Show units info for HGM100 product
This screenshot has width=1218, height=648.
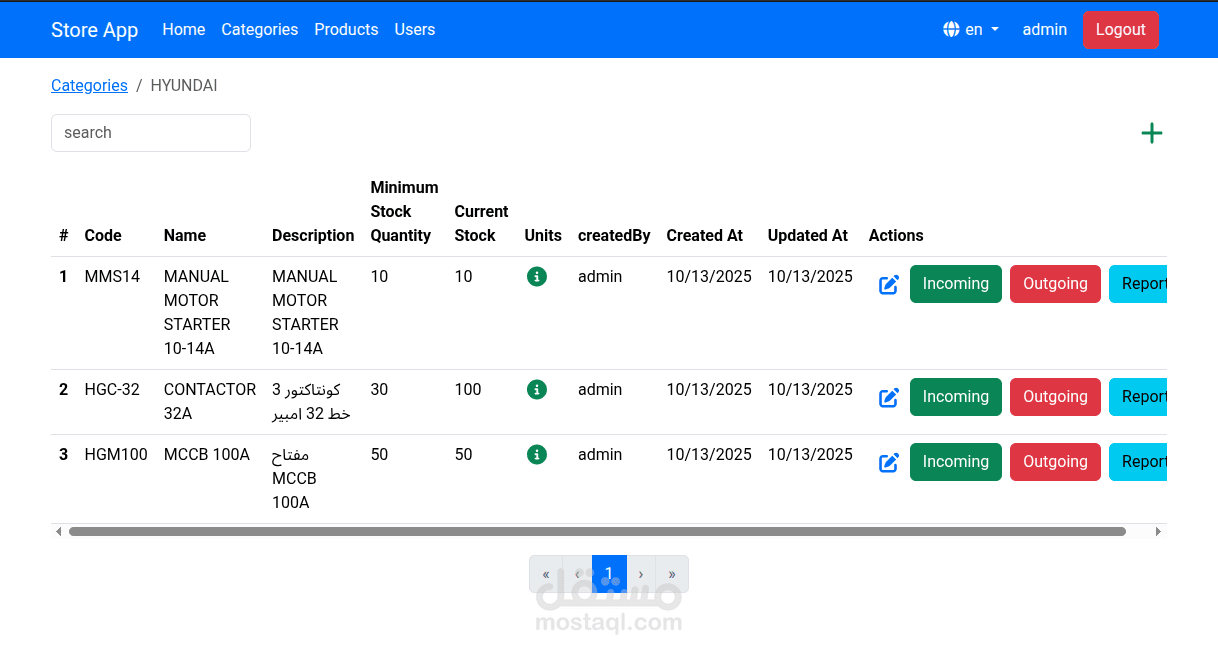tap(537, 455)
